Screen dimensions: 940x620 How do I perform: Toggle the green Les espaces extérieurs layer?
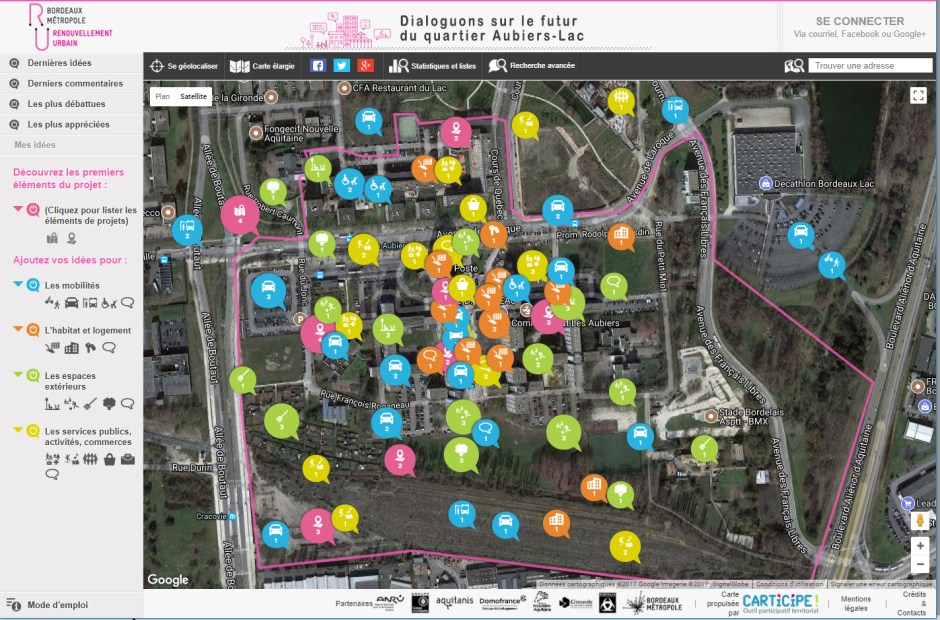point(33,376)
